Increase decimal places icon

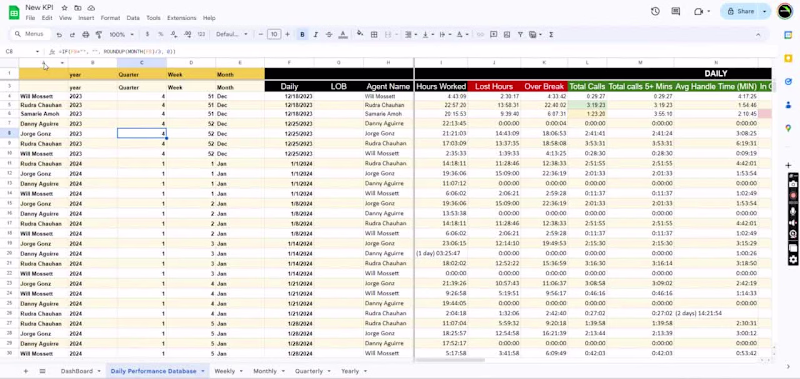click(187, 34)
